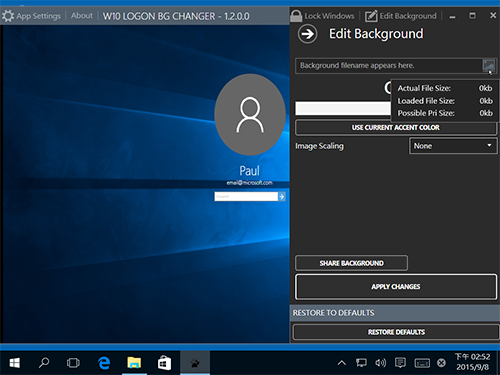This screenshot has height=375, width=500.
Task: Open the Windows Start menu
Action: (14, 363)
